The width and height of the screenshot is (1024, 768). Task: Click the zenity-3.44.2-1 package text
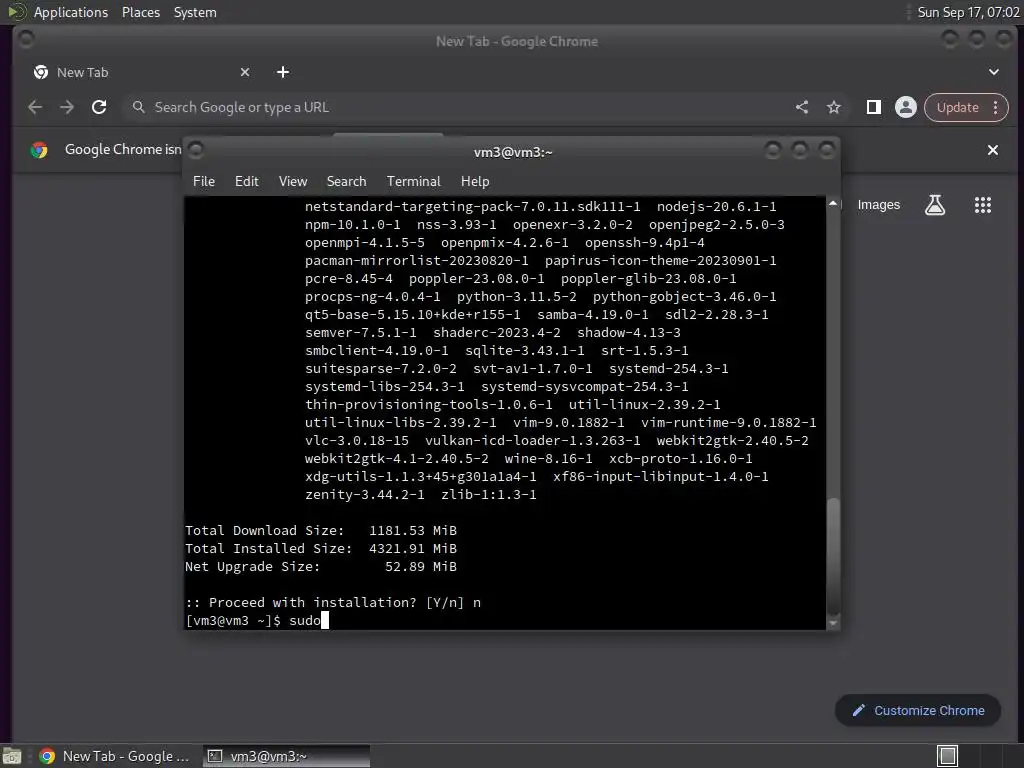364,495
